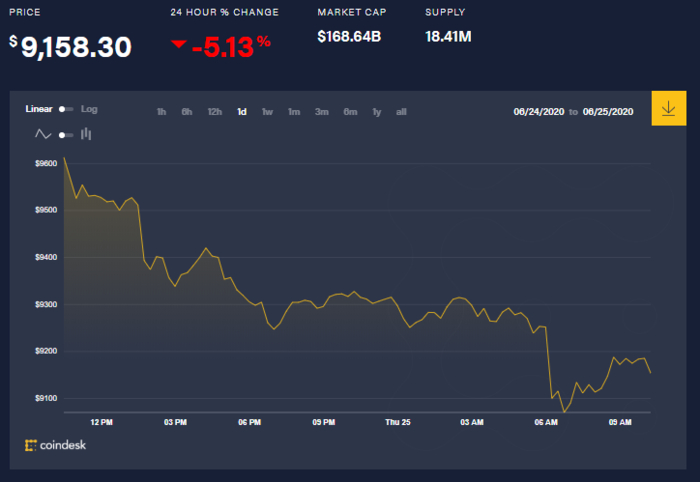Switch to the 1d time range
The width and height of the screenshot is (700, 482).
[x=242, y=112]
